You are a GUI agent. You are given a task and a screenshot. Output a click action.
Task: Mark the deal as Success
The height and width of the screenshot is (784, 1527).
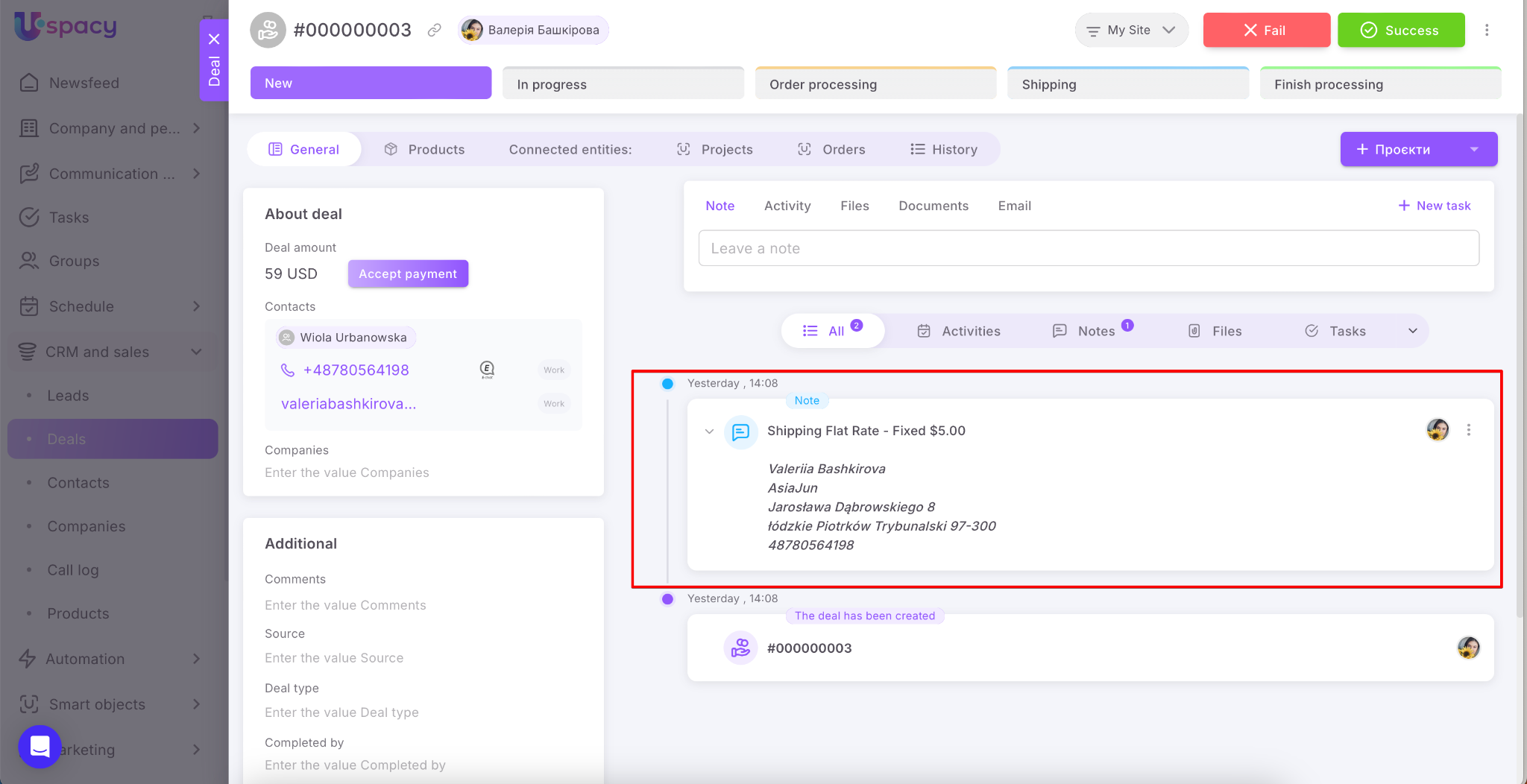pos(1400,30)
